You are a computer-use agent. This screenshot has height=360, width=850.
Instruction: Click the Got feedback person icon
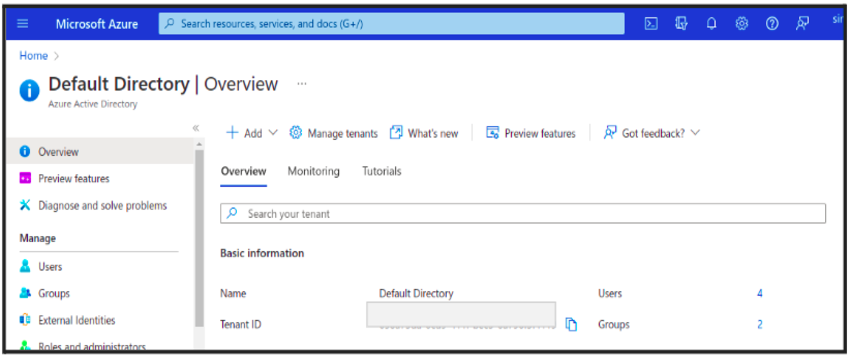(x=610, y=133)
